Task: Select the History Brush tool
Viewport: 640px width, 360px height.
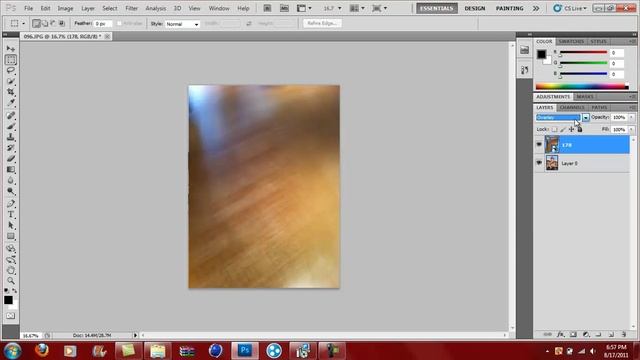Action: tap(11, 147)
